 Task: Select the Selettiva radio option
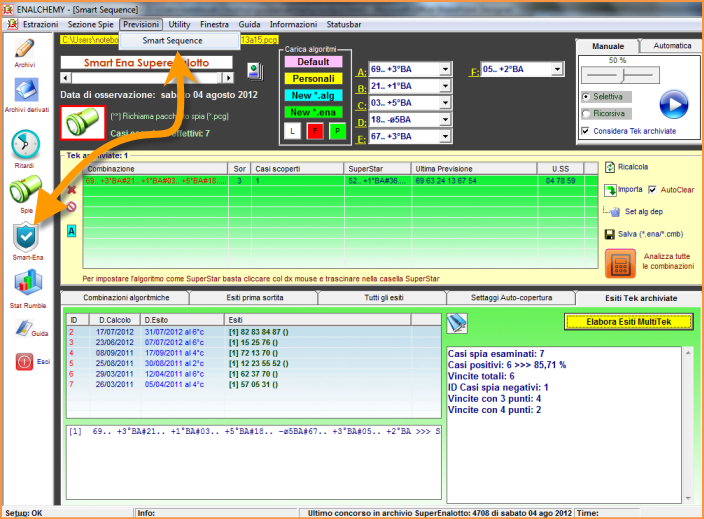585,97
